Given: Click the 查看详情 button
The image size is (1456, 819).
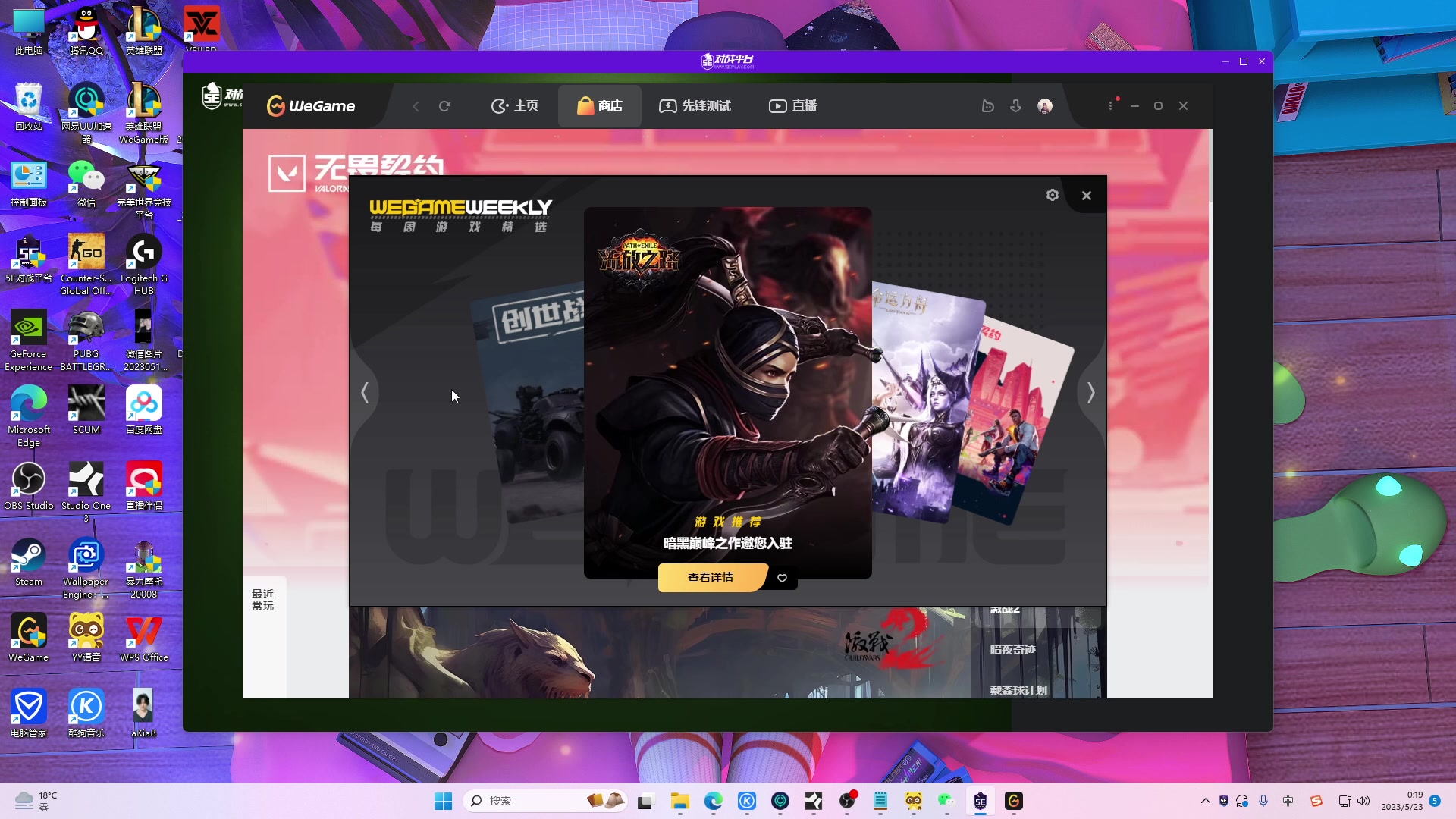Looking at the screenshot, I should pyautogui.click(x=711, y=578).
